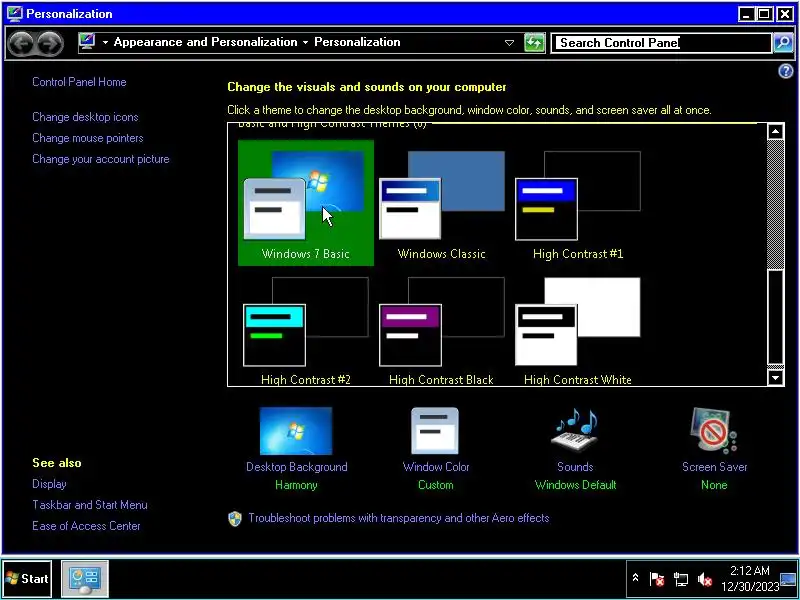The height and width of the screenshot is (600, 800).
Task: Open Ease of Access Center link
Action: 86,526
